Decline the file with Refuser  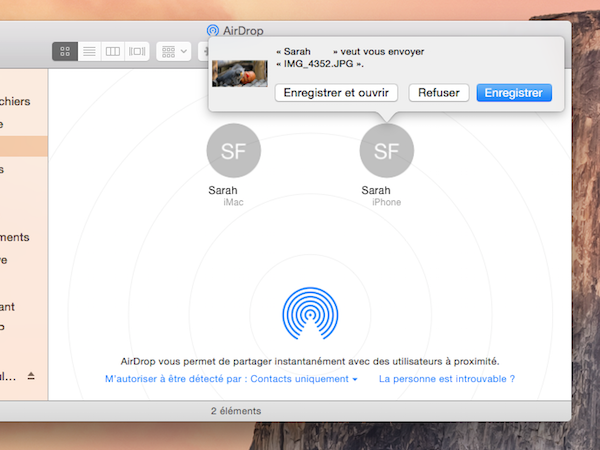coord(439,93)
